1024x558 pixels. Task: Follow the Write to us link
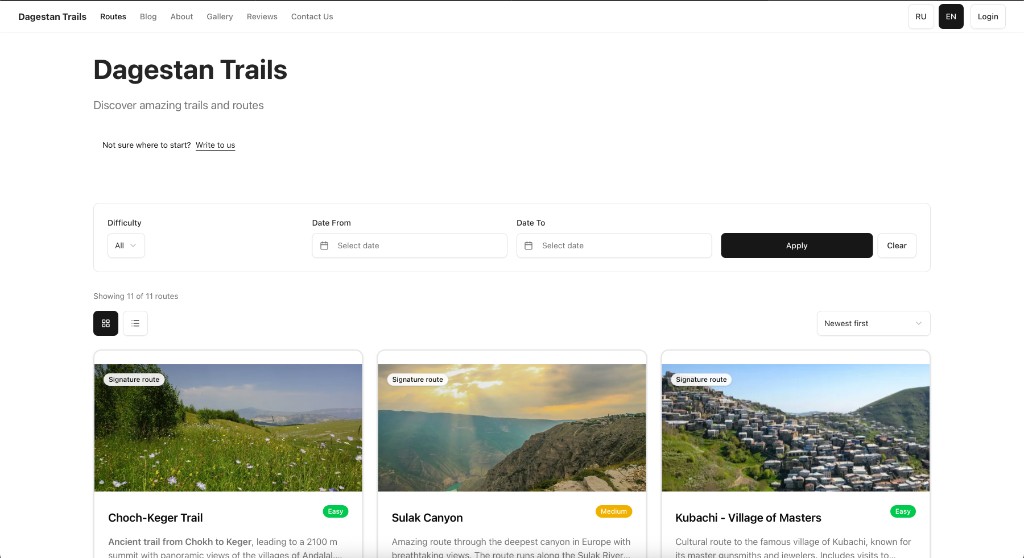click(x=215, y=146)
